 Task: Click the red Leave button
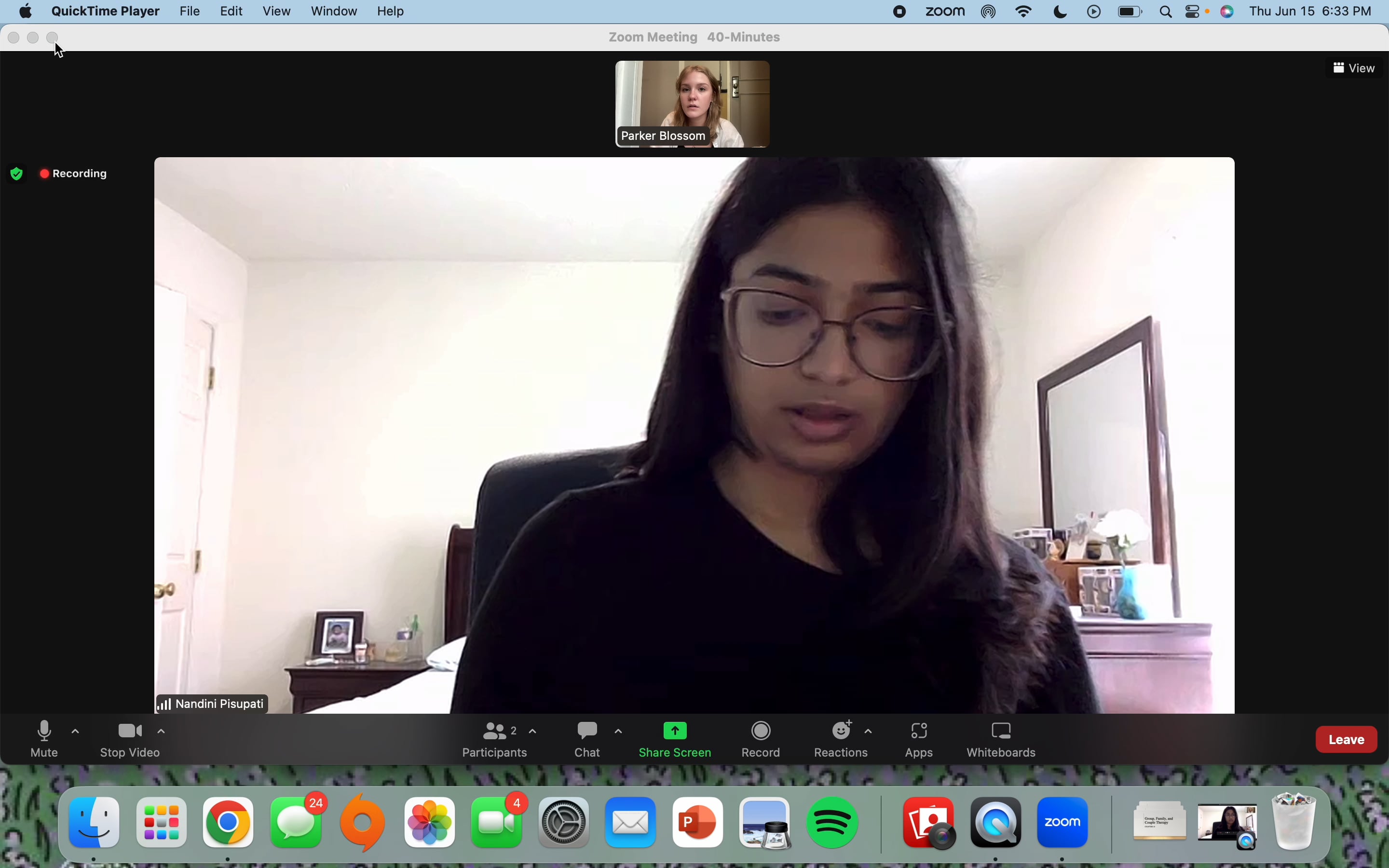coord(1347,739)
